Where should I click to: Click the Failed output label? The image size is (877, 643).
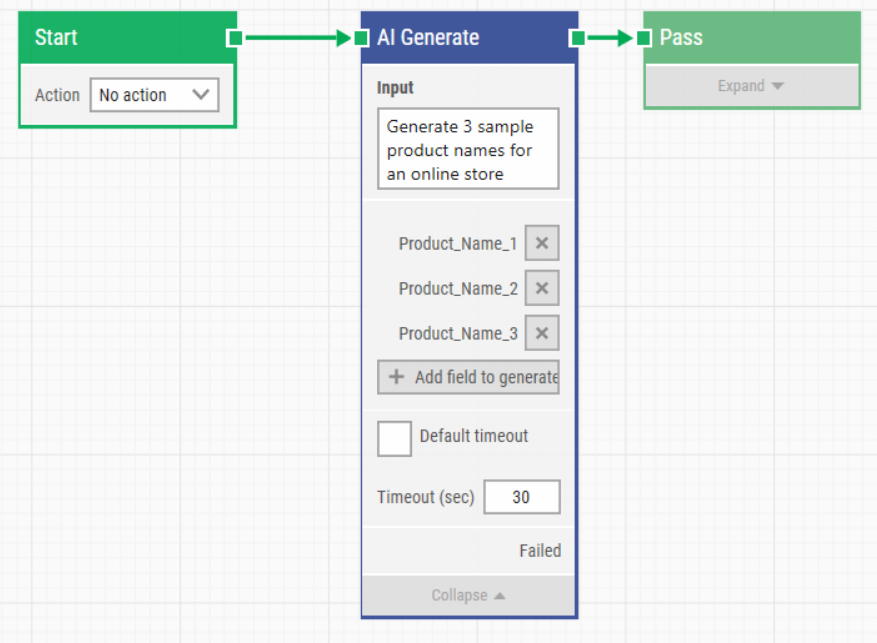pos(539,550)
